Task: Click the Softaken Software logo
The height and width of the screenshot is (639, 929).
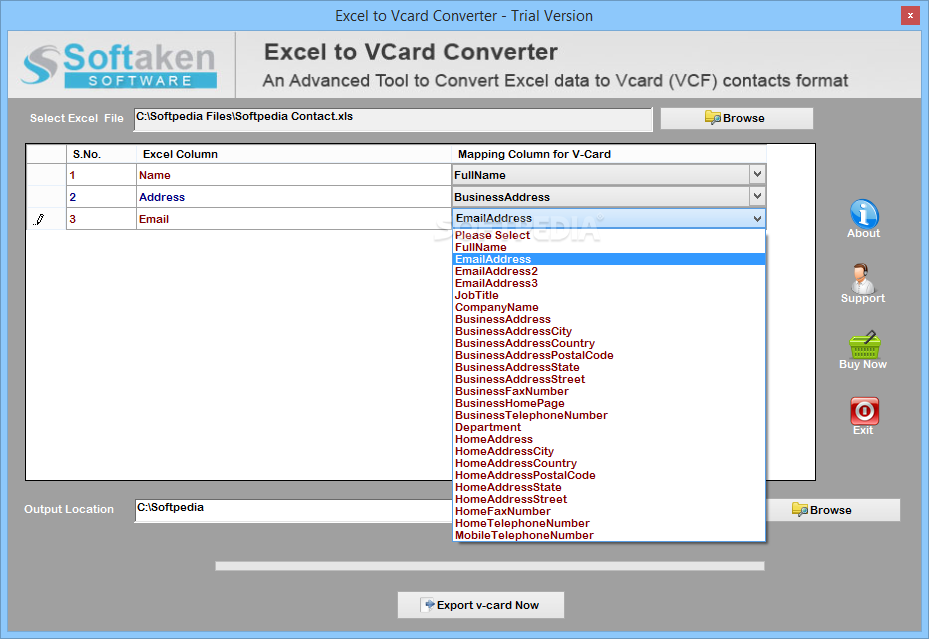Action: 119,65
